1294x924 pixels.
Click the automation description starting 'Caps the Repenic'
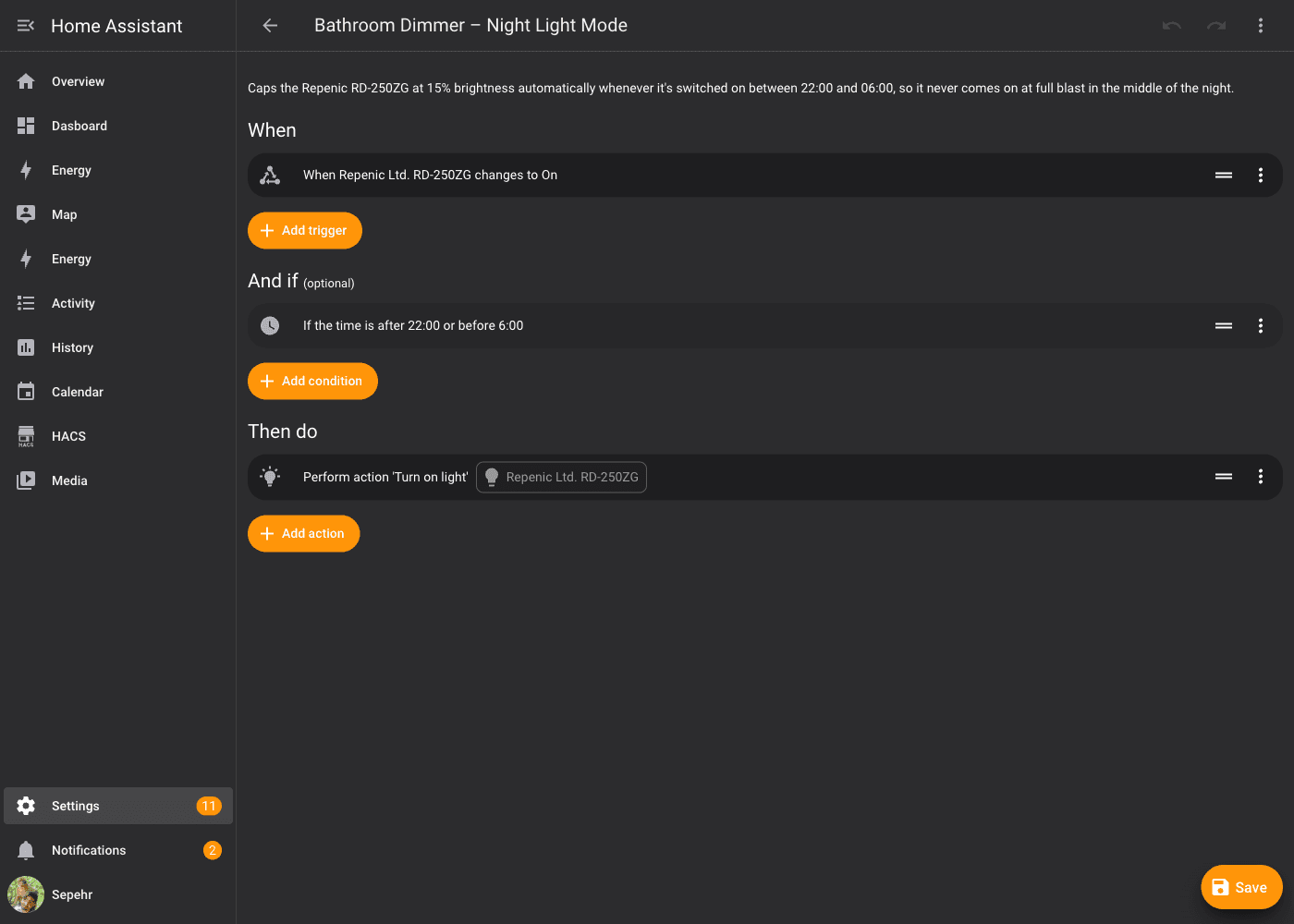740,88
